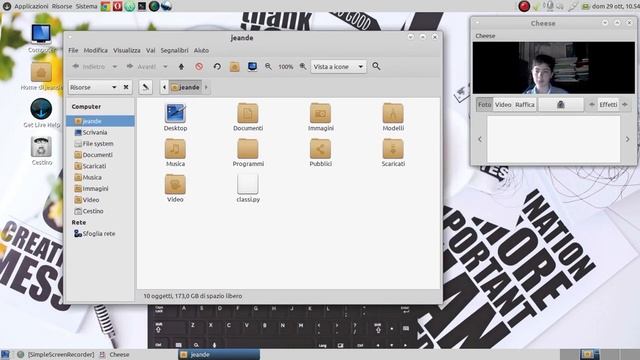Zoom in with the magnifier plus icon

(x=303, y=67)
